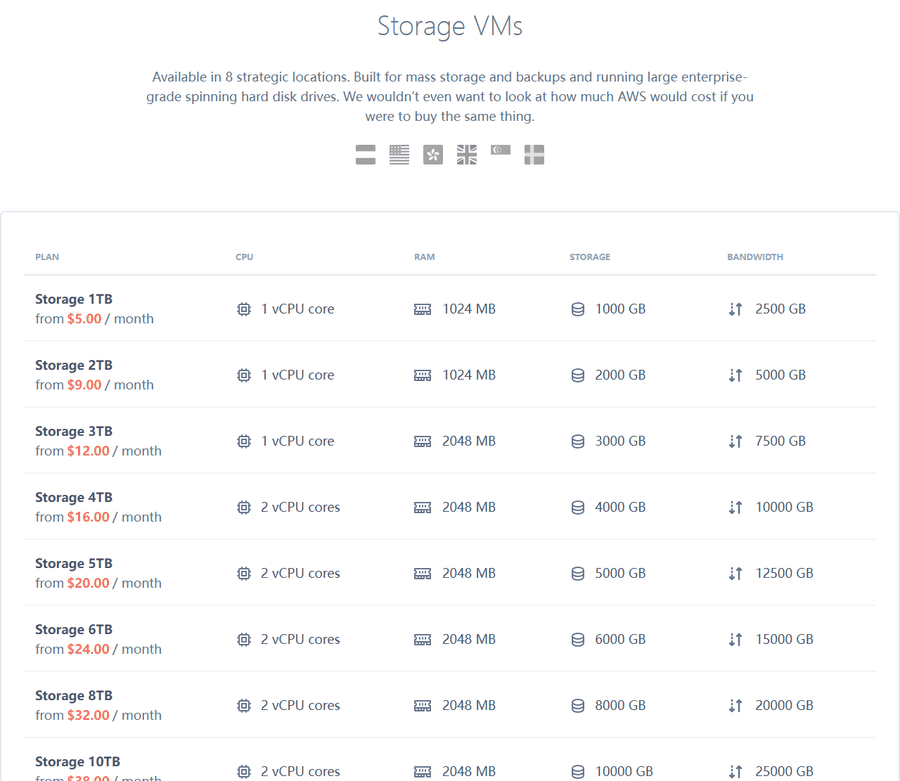900x781 pixels.
Task: Click the RAM icon in Storage 1TB row
Action: click(422, 310)
